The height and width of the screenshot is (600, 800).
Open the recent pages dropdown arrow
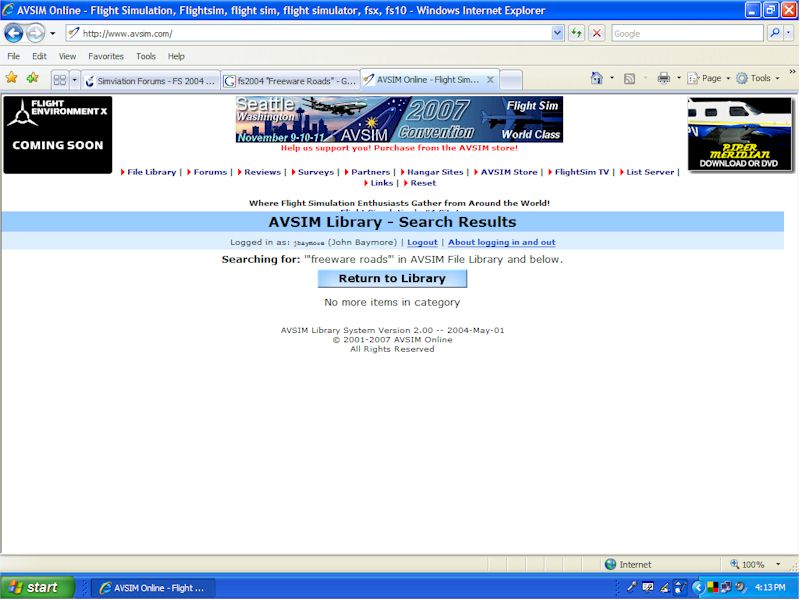[53, 34]
